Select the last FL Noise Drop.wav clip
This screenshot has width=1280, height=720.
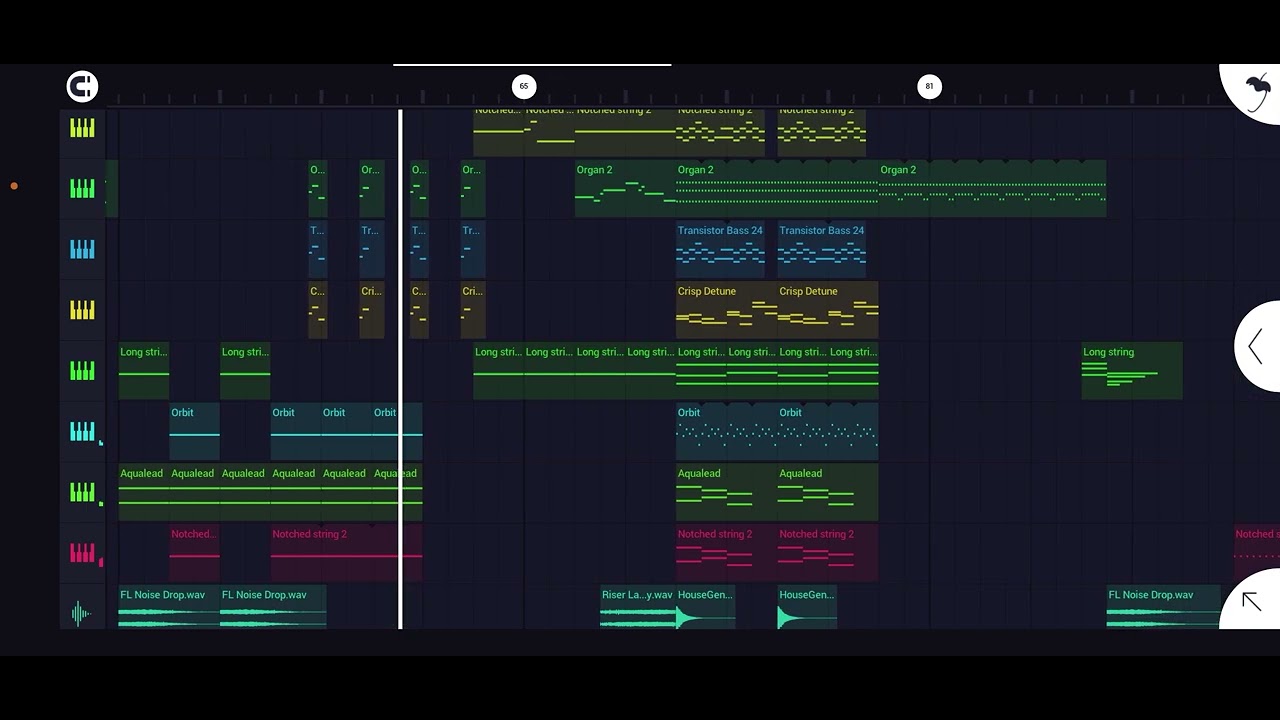click(1163, 607)
